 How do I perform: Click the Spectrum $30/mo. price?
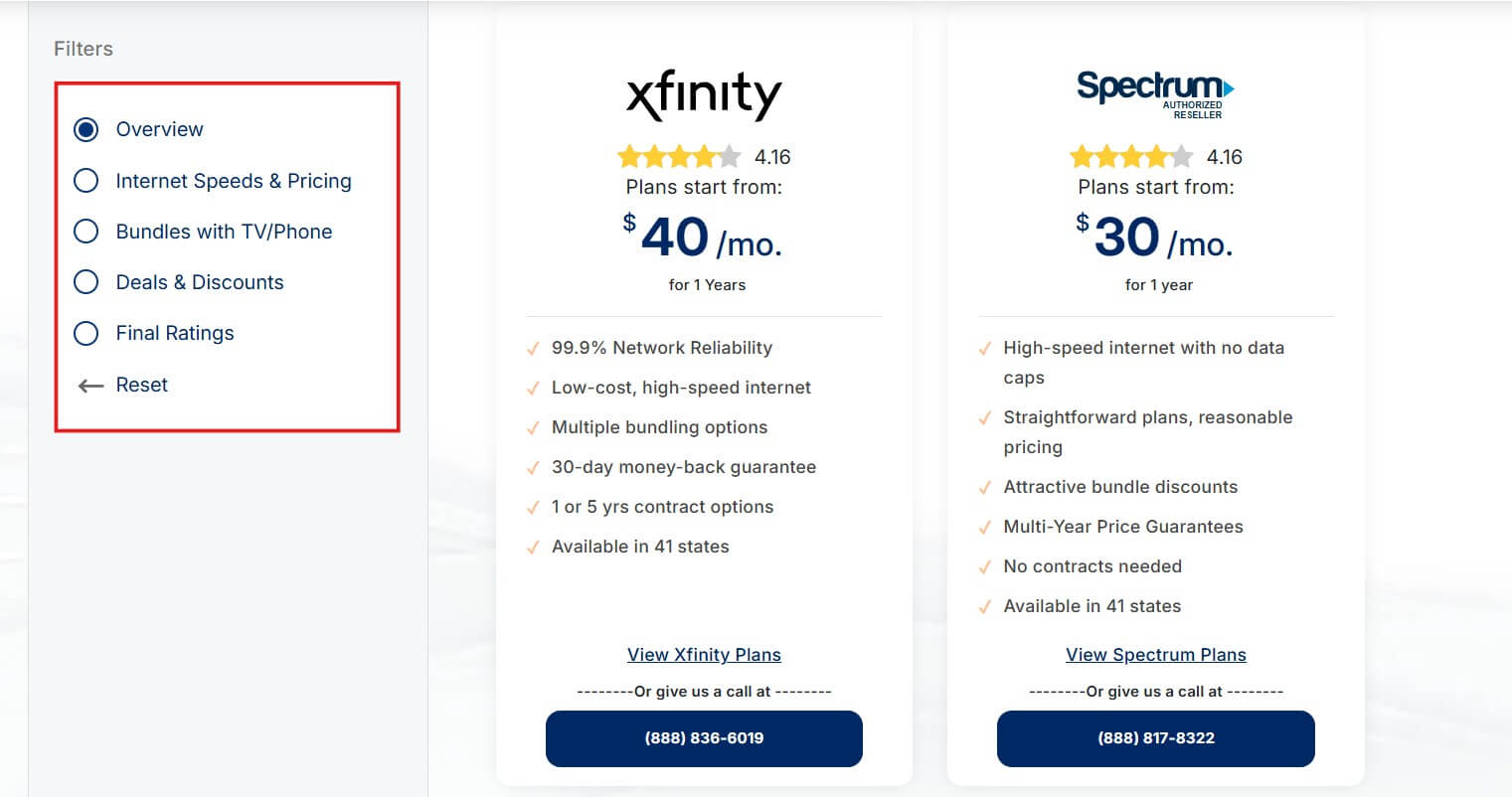pyautogui.click(x=1157, y=239)
